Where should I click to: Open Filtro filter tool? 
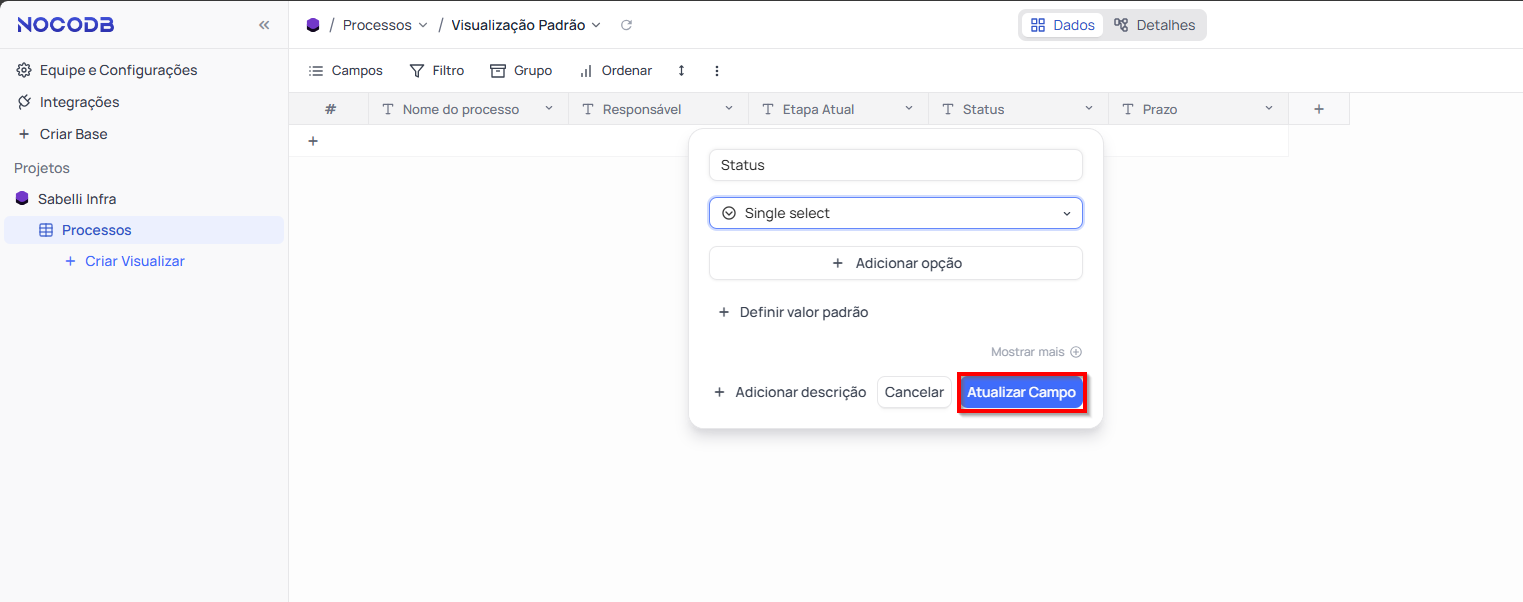pos(437,71)
